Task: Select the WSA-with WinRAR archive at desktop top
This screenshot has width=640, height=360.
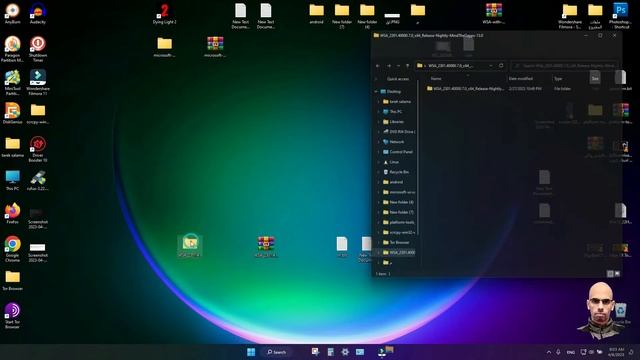Action: pyautogui.click(x=494, y=13)
